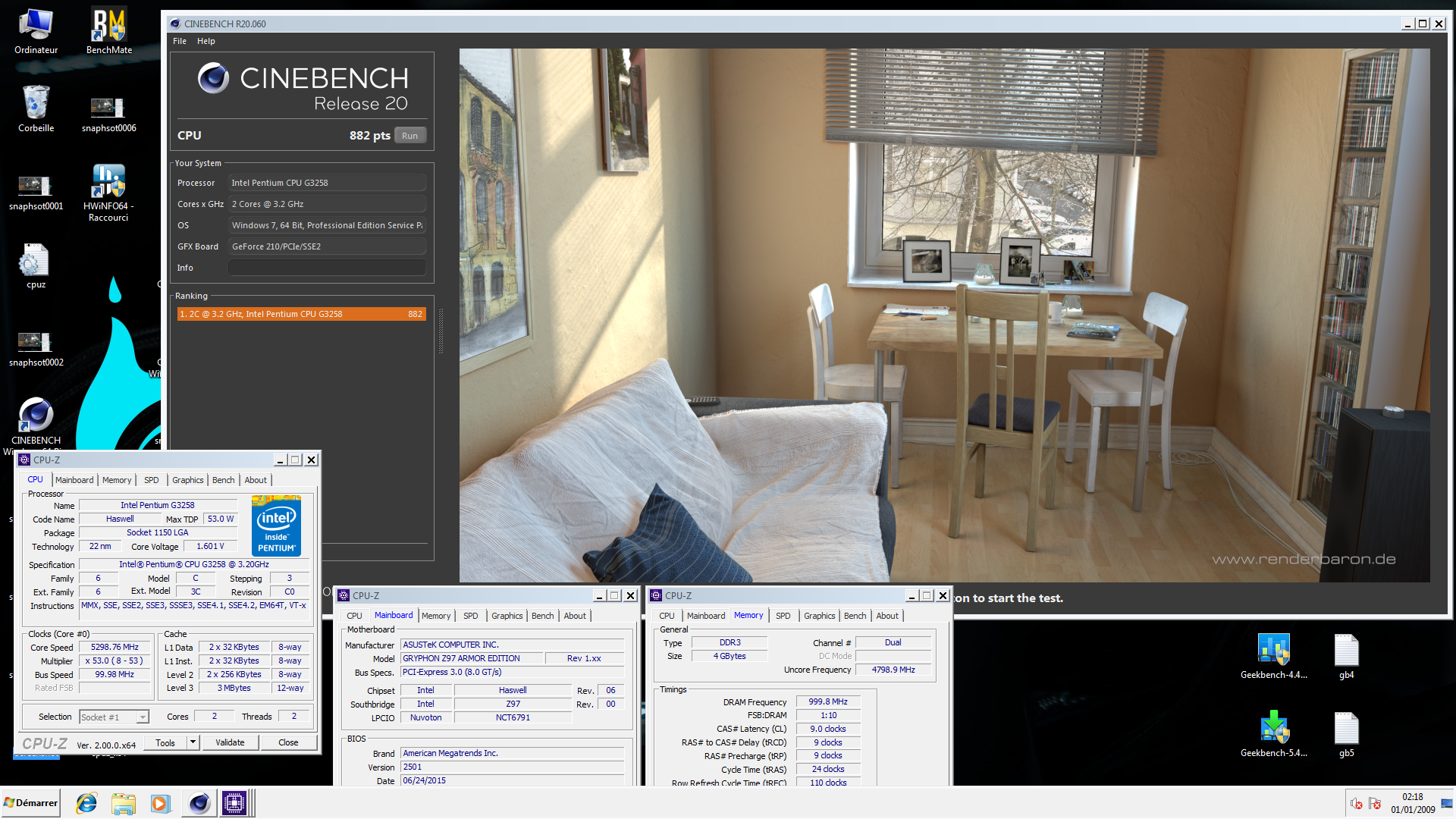Open Bench tab in middle CPU-Z window
Viewport: 1456px width, 819px height.
[x=542, y=616]
